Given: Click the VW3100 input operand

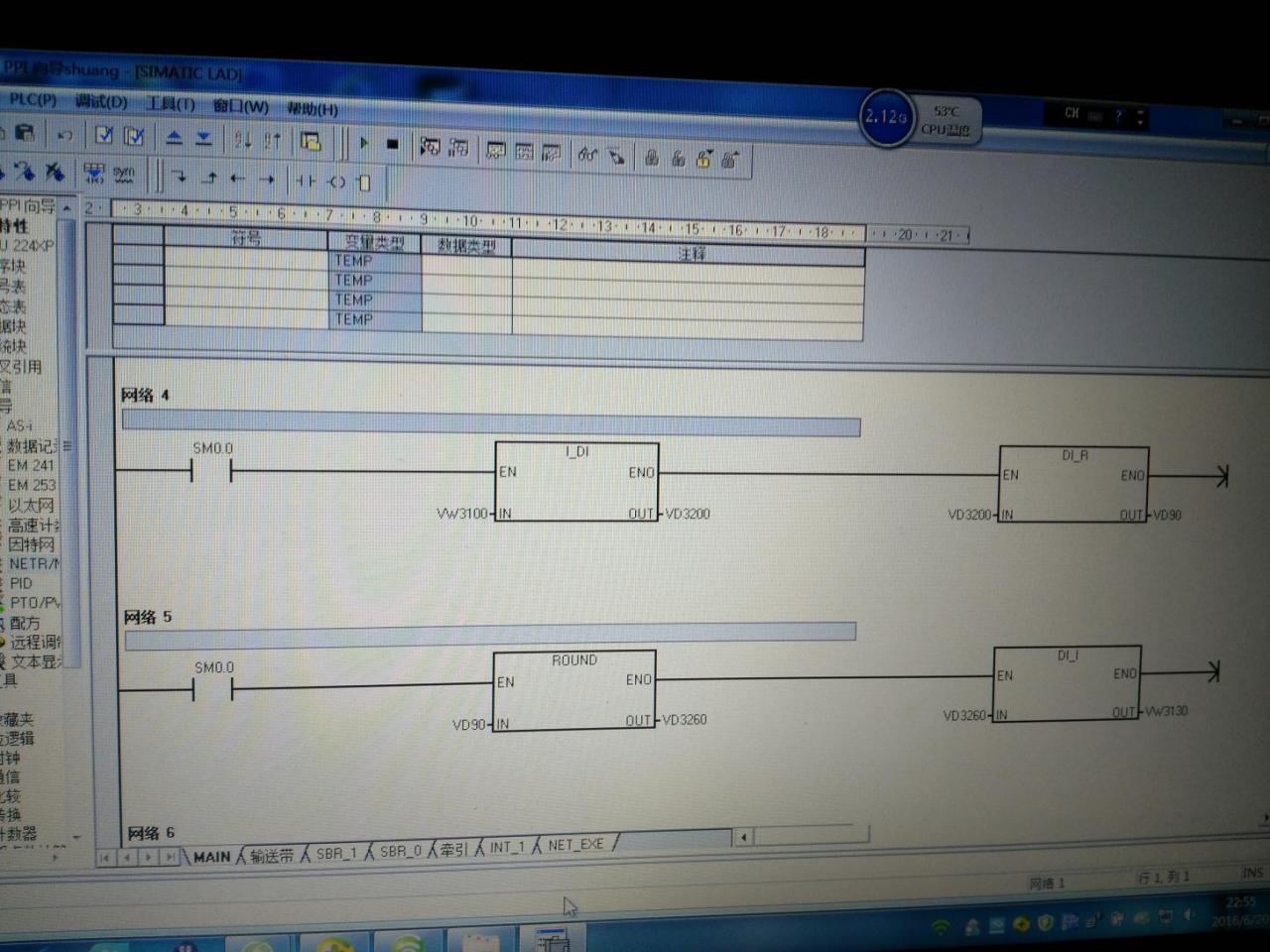Looking at the screenshot, I should [x=462, y=514].
